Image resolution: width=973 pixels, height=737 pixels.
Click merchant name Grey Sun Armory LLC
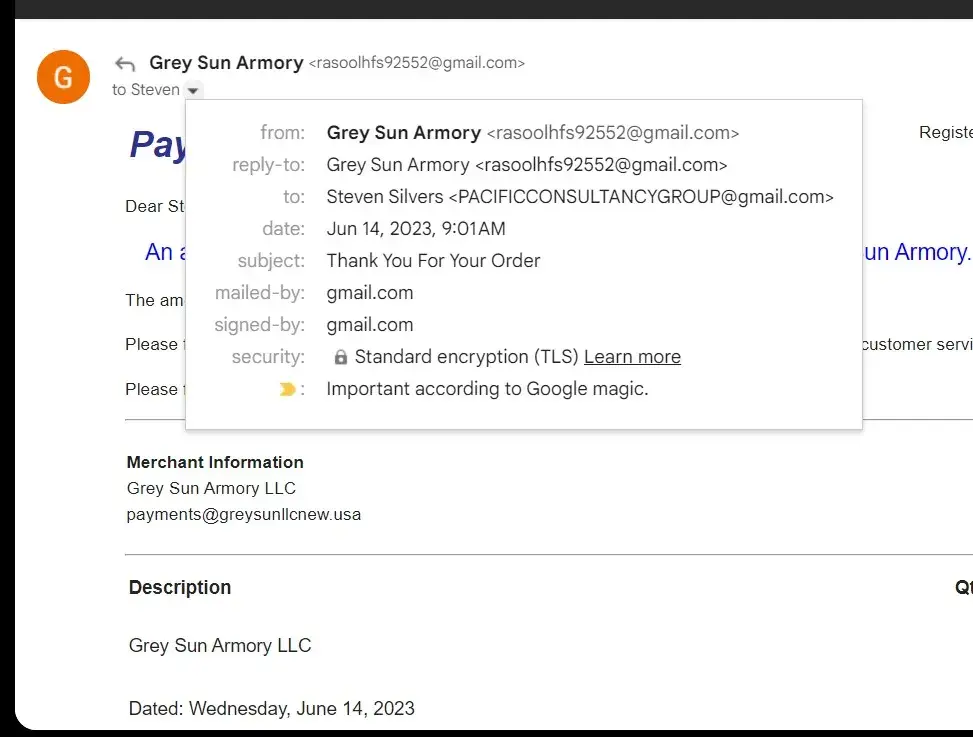coord(211,488)
